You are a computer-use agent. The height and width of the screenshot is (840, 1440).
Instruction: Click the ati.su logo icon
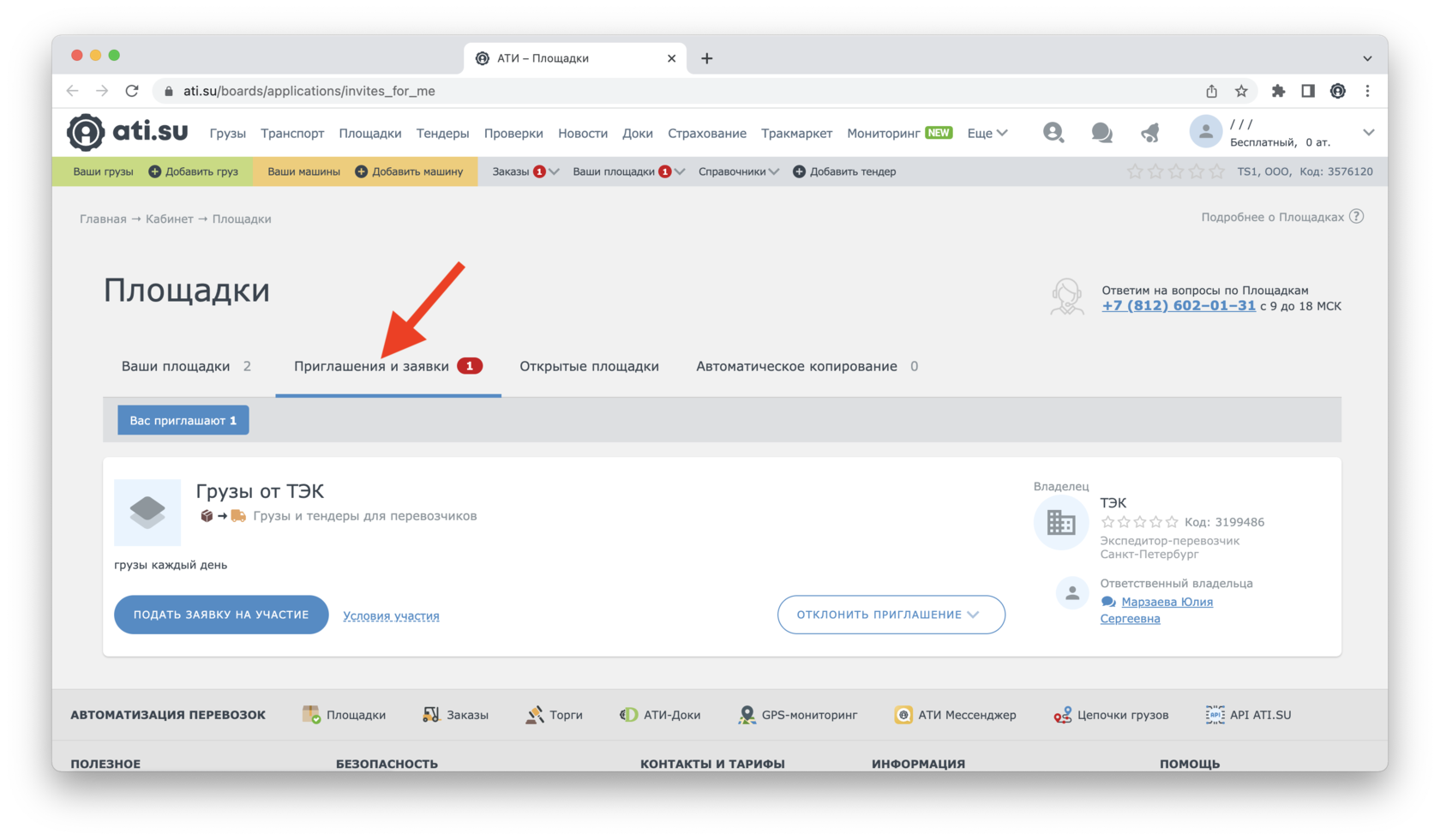[x=86, y=132]
